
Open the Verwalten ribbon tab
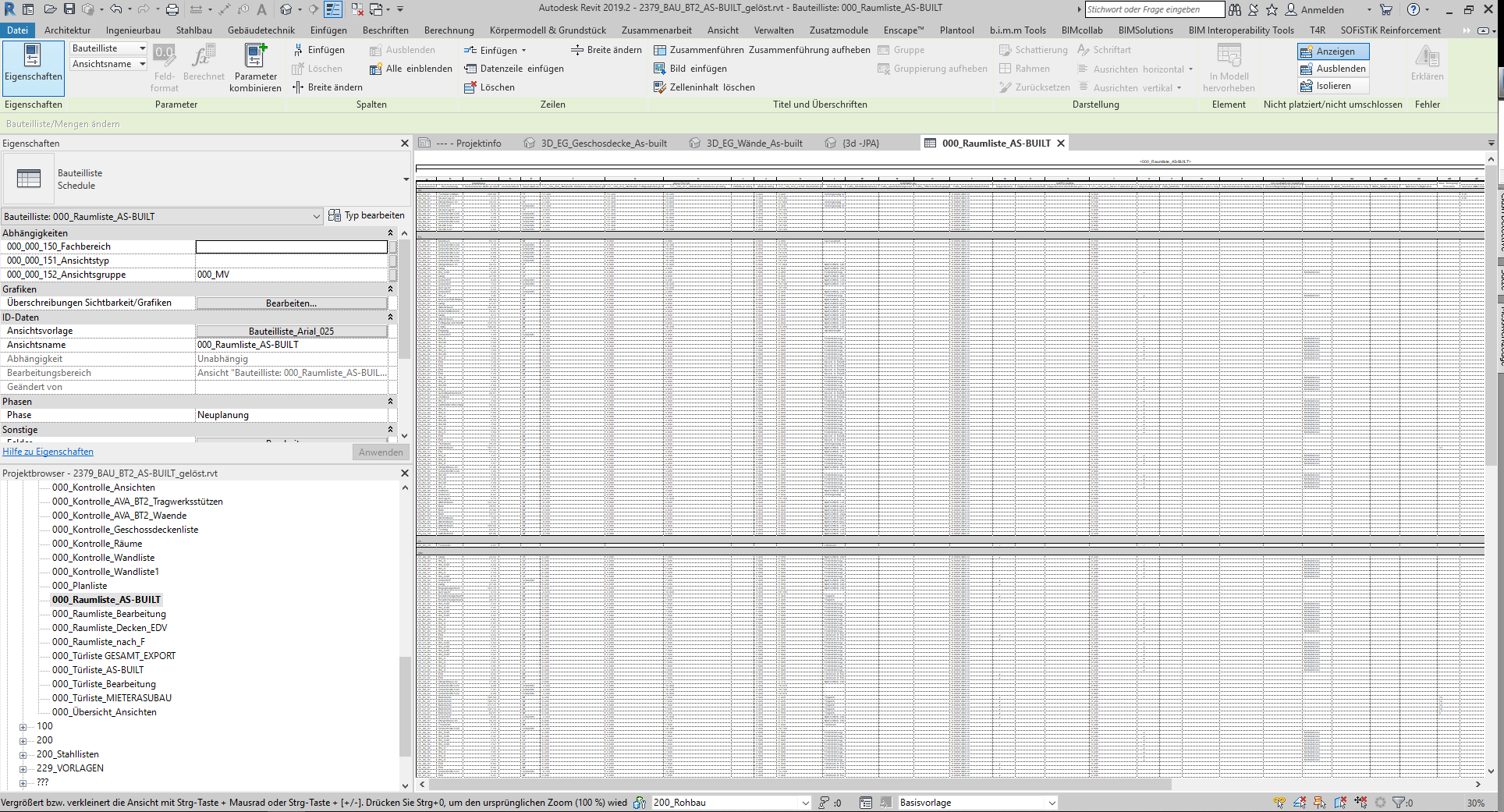pos(773,30)
